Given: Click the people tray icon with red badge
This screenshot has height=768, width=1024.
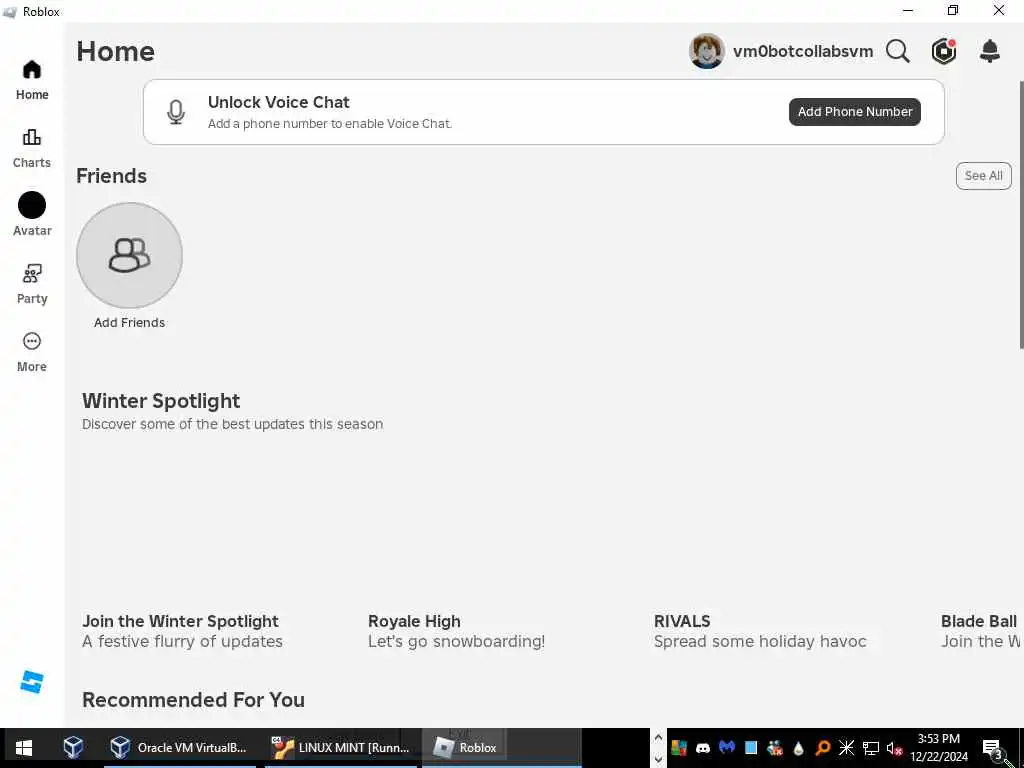Looking at the screenshot, I should click(x=775, y=748).
